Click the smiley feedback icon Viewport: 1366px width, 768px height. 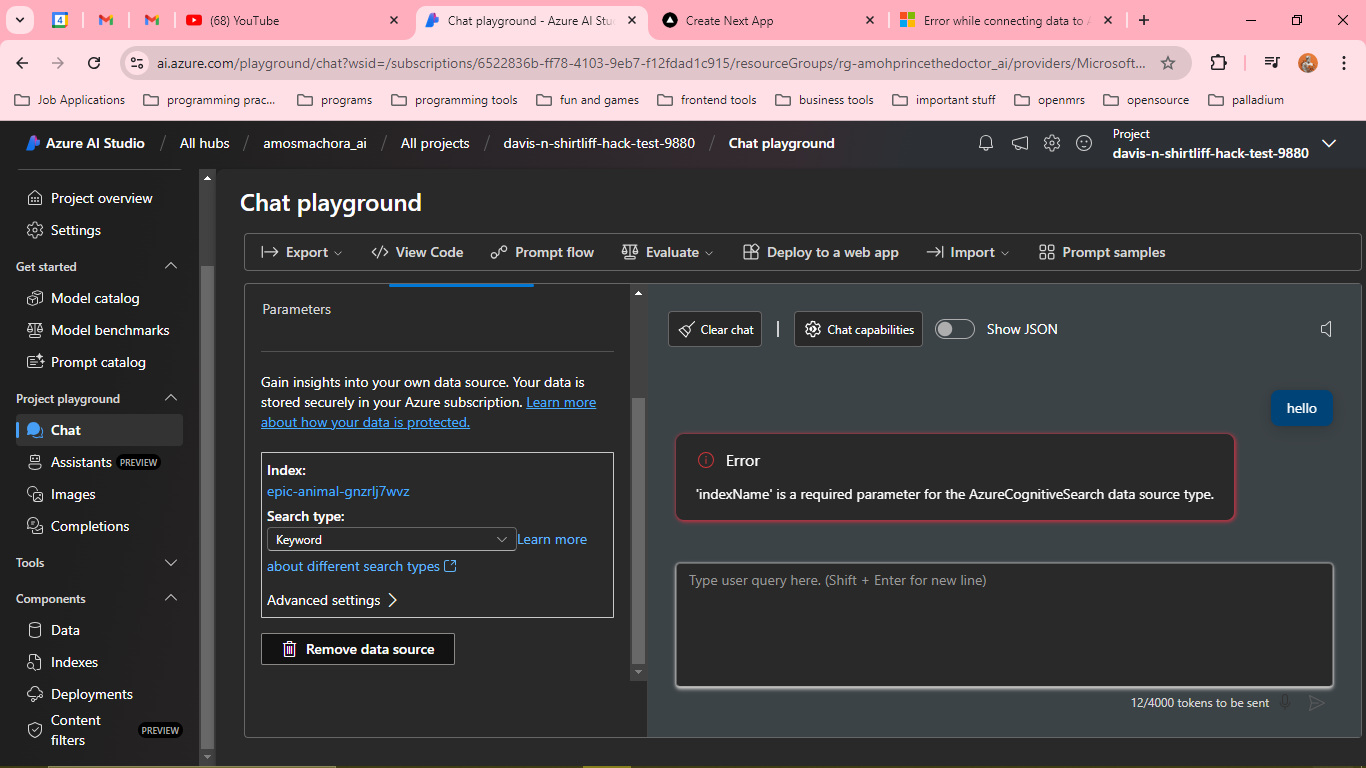pos(1084,143)
